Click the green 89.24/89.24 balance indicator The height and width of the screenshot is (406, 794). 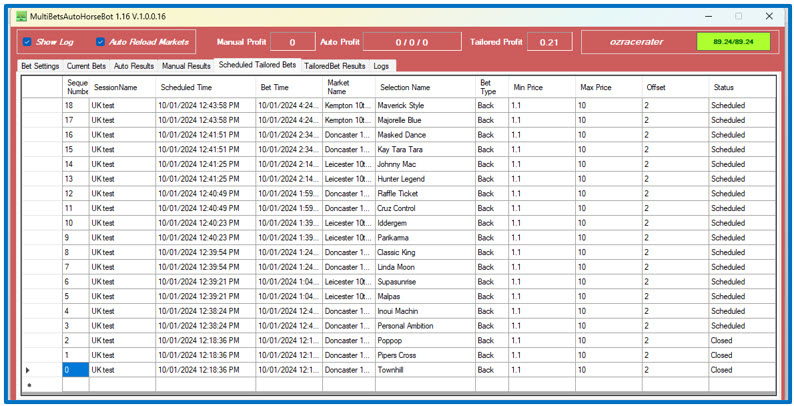(733, 42)
